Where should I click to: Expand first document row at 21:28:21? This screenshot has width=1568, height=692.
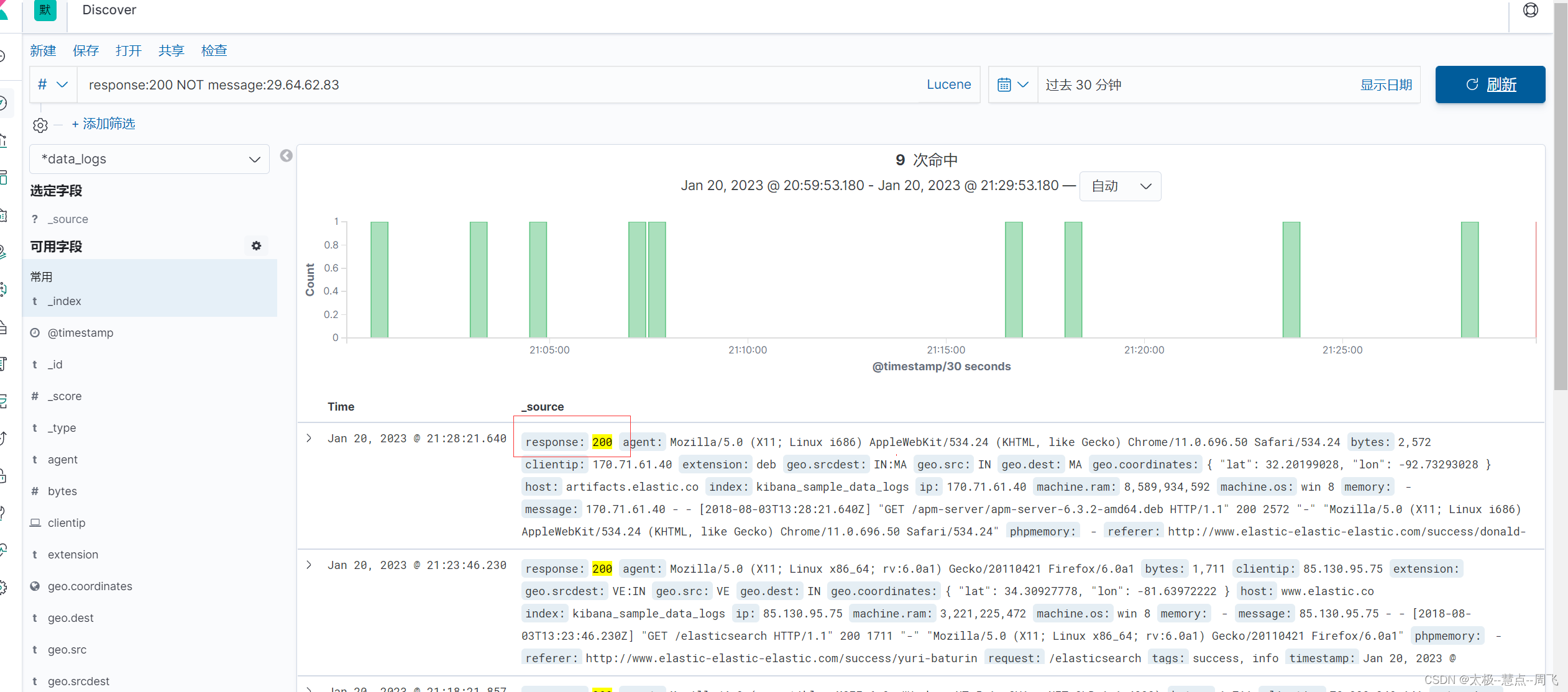(x=309, y=439)
